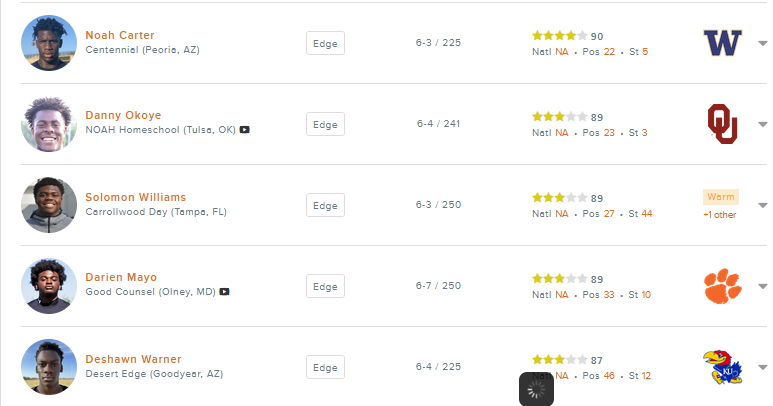Open the video icon beside Darien Mayo's school
Screen dimensions: 773x406
(x=225, y=292)
